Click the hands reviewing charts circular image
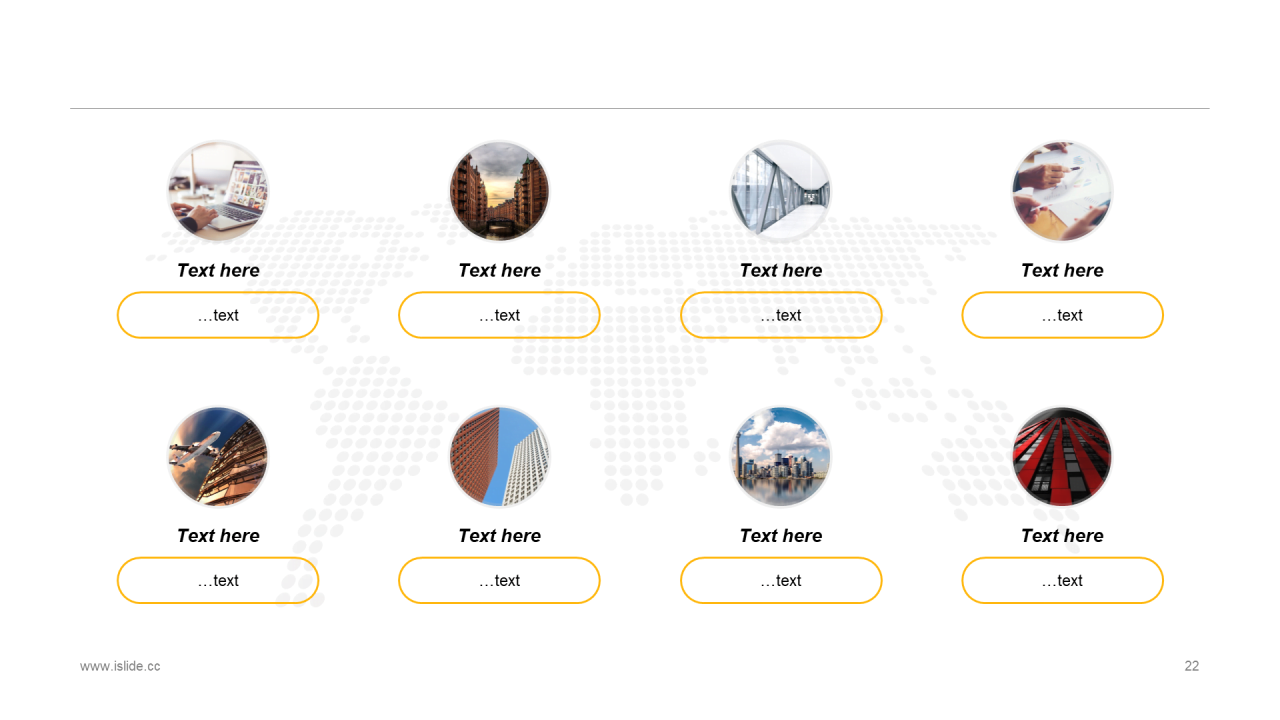 [x=1062, y=191]
